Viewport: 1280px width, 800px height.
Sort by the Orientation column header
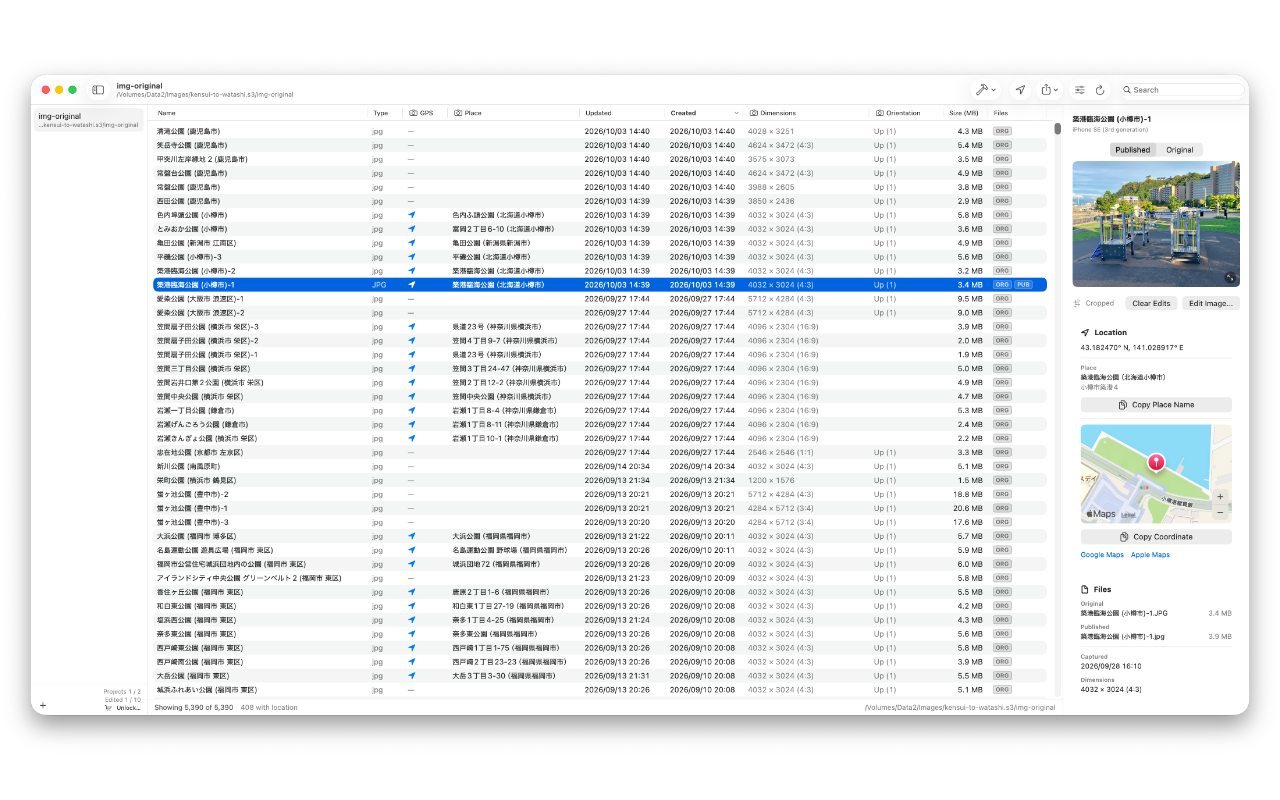(908, 113)
